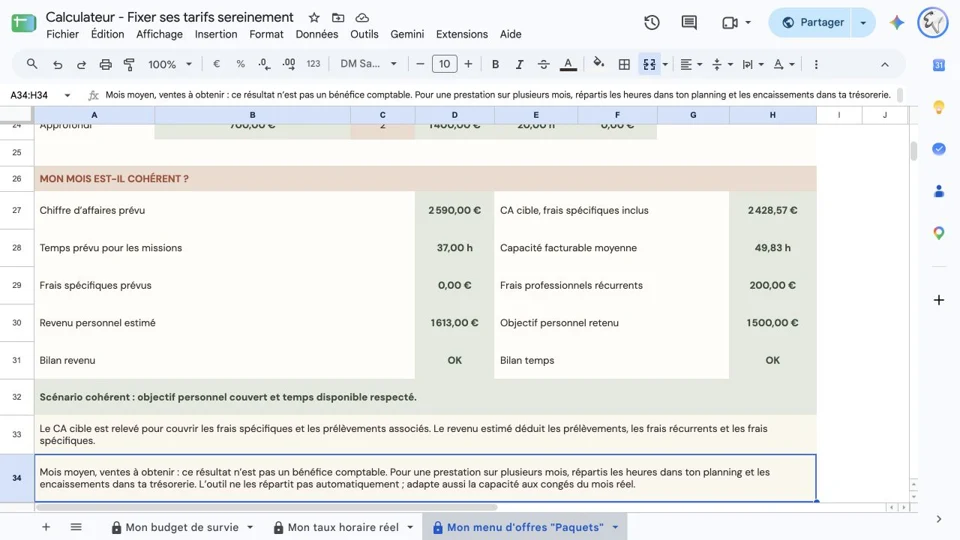Click the search menus magnifier icon
The height and width of the screenshot is (540, 960).
point(32,64)
